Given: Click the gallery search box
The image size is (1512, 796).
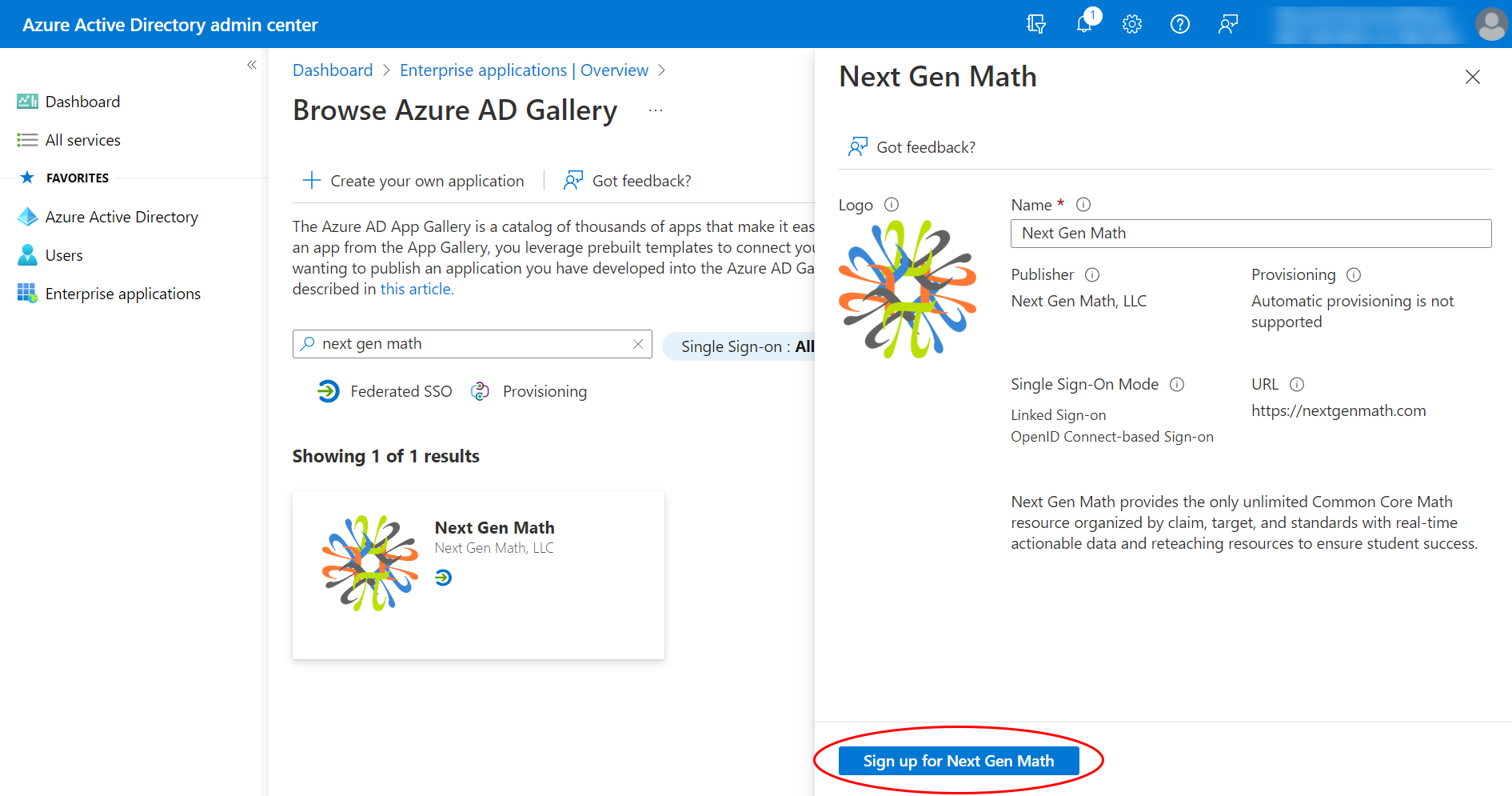Looking at the screenshot, I should (x=472, y=344).
